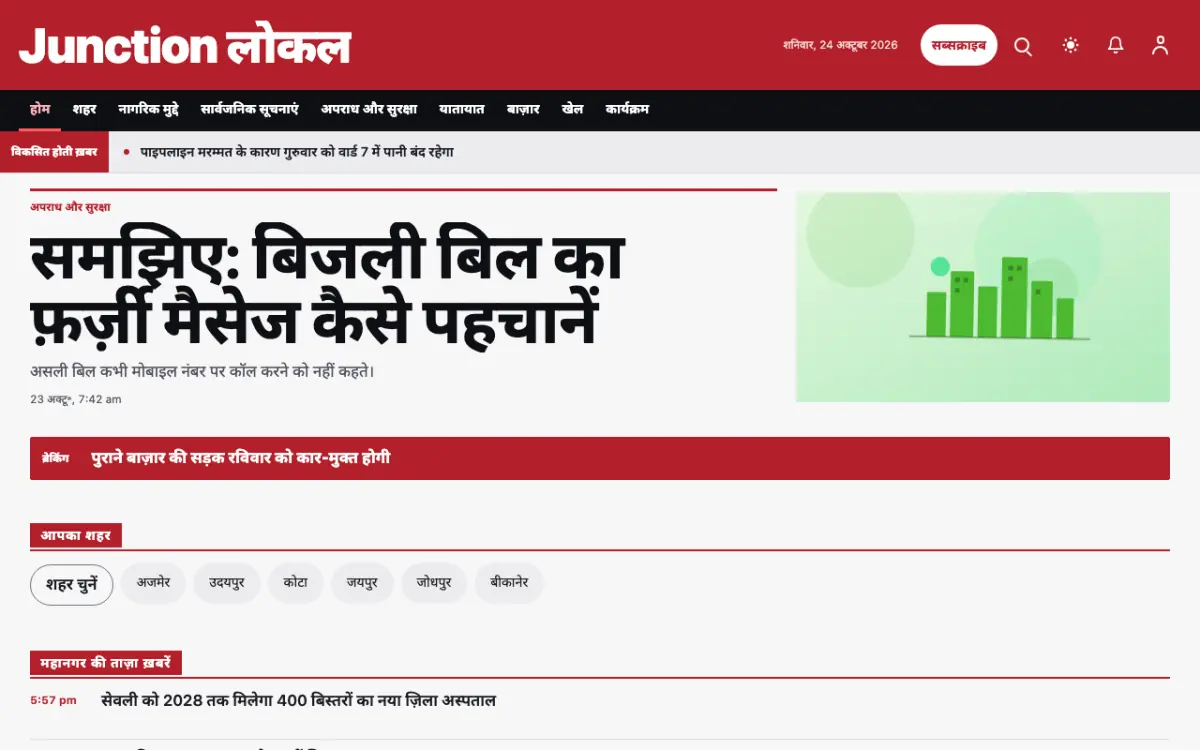Image resolution: width=1200 pixels, height=750 pixels.
Task: Open अपराध और सुरक्षा nav item
Action: pyautogui.click(x=369, y=109)
